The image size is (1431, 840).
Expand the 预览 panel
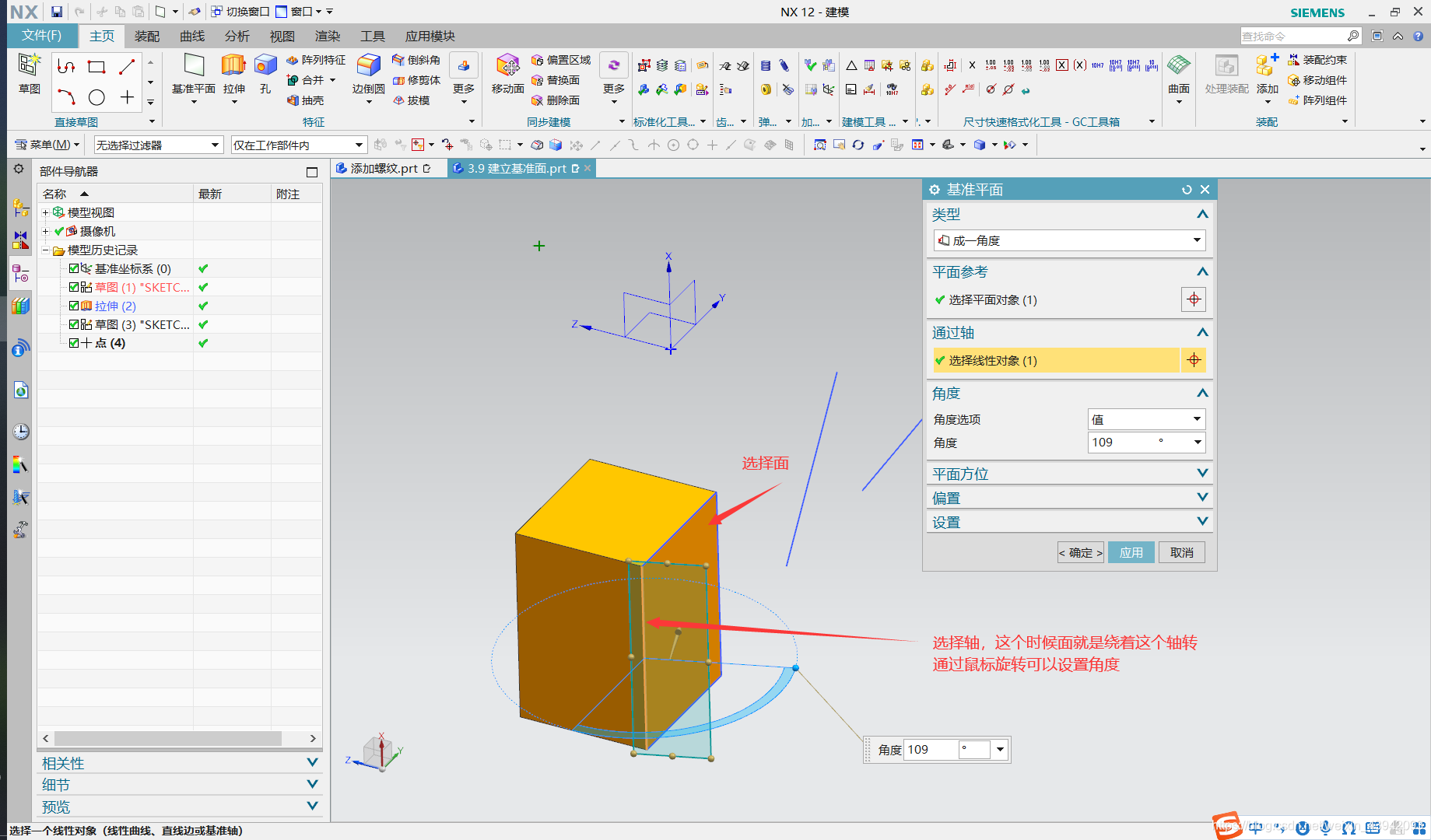tap(180, 807)
